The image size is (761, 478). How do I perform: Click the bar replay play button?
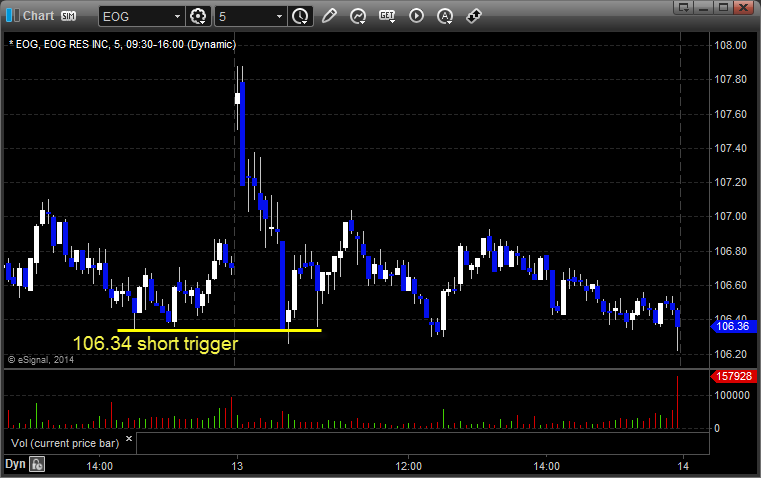416,16
